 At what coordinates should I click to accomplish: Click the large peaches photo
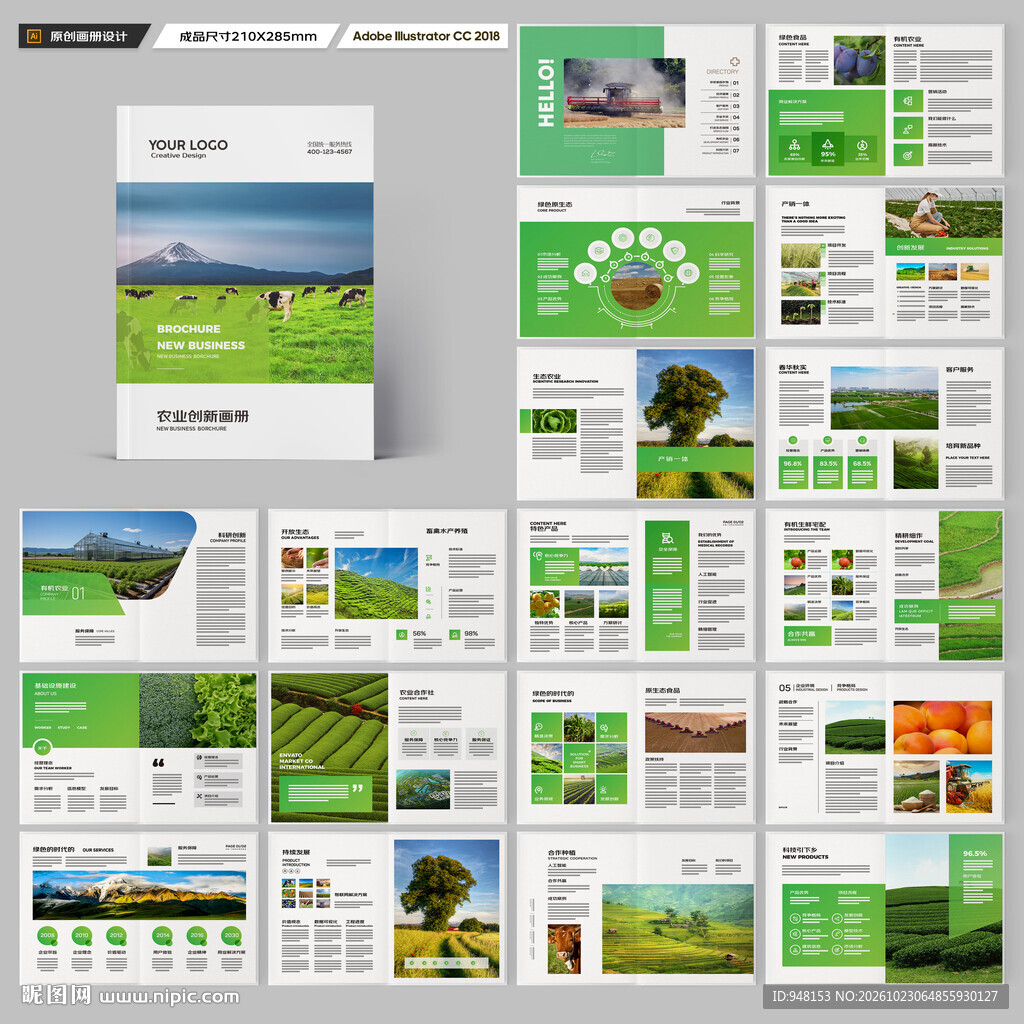pyautogui.click(x=942, y=727)
